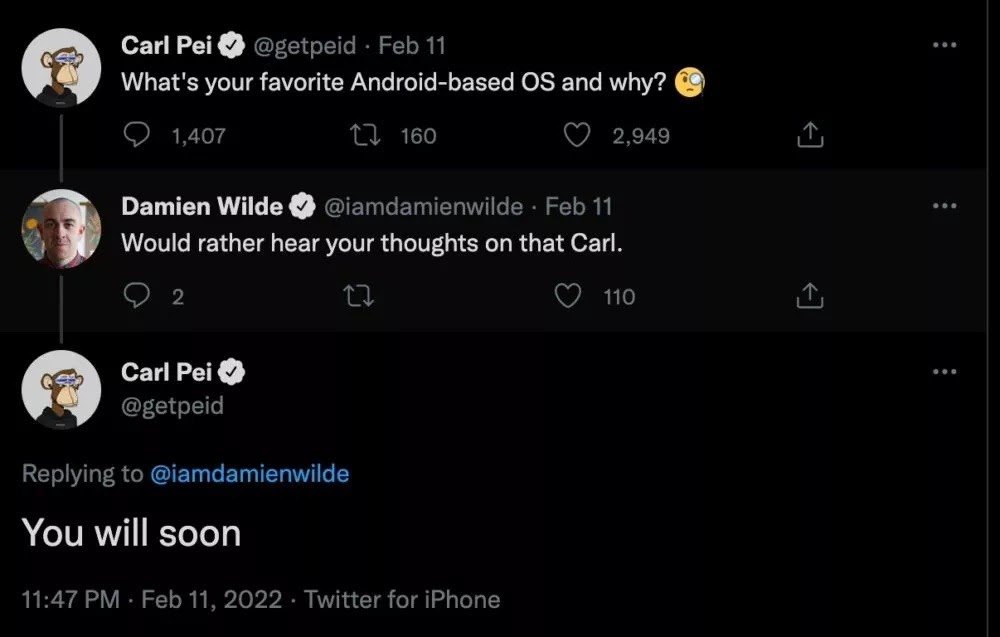
Task: Open more options on 'You will soon' tweet
Action: coord(943,371)
